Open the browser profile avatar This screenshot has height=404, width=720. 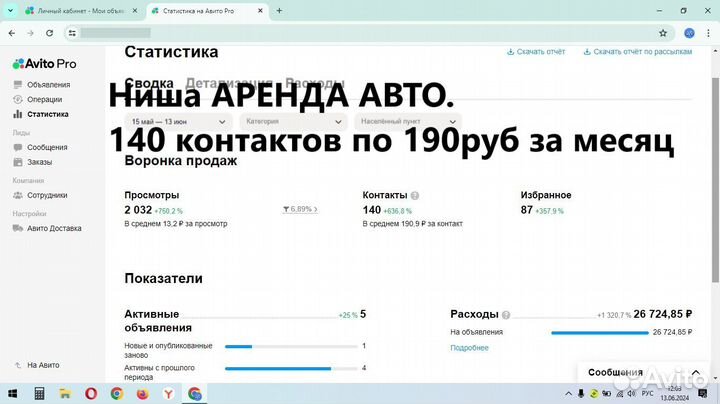pyautogui.click(x=689, y=33)
